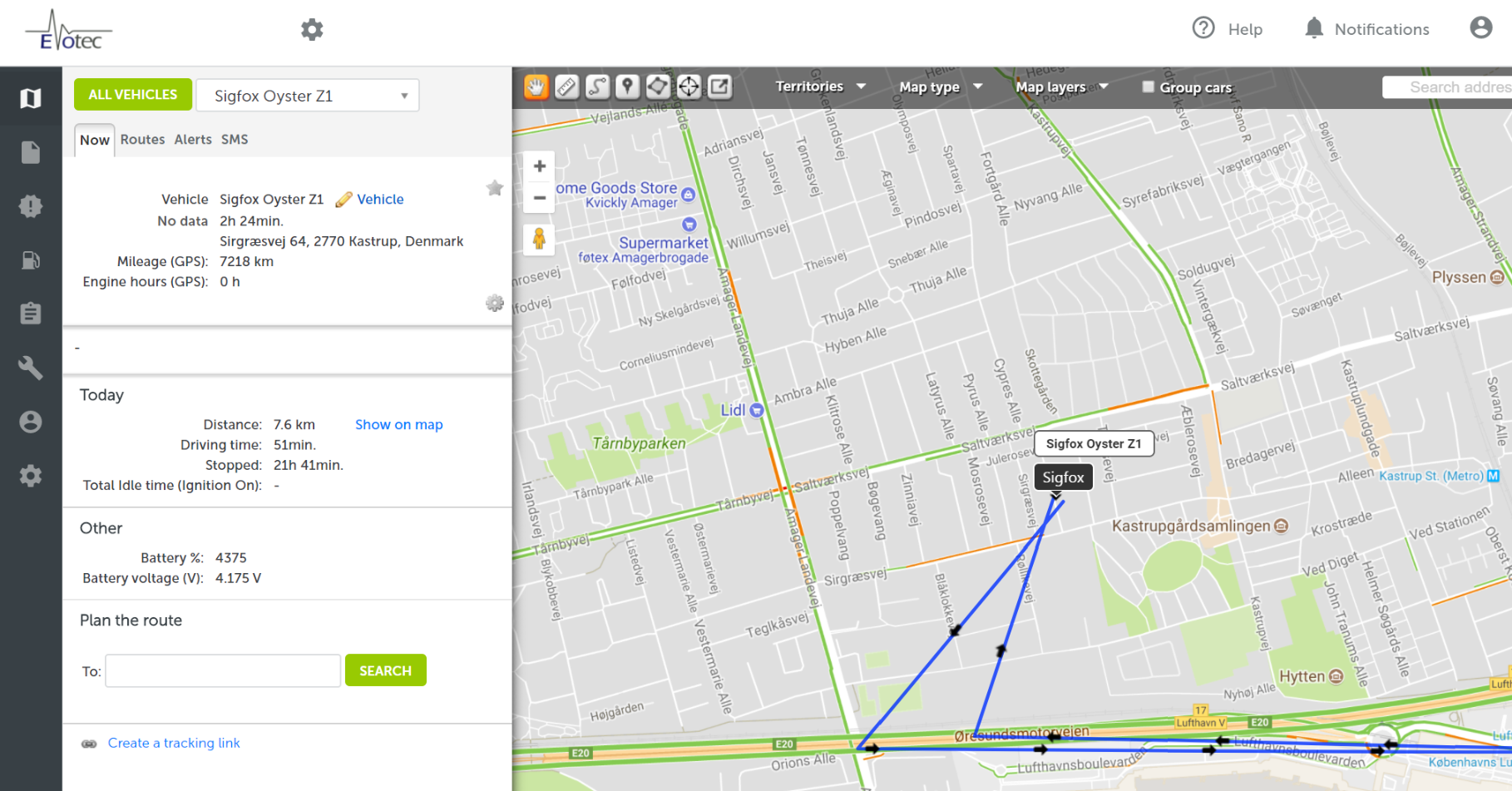This screenshot has width=1512, height=791.
Task: Toggle the favorite star for vehicle
Action: coord(495,188)
